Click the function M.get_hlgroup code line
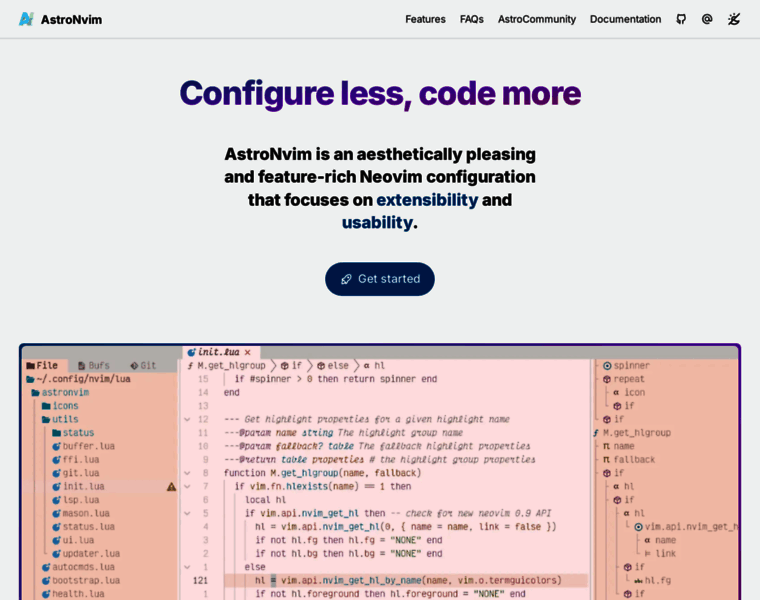The image size is (760, 600). [x=322, y=473]
